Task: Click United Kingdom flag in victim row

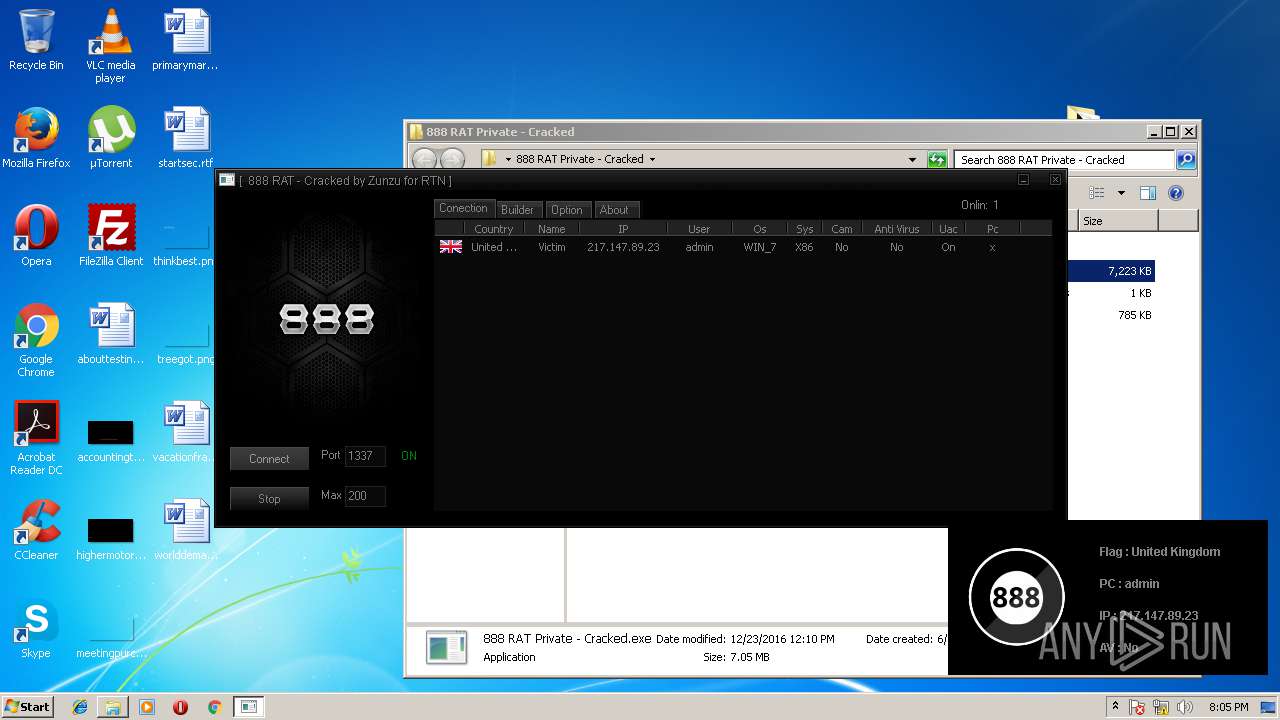Action: 451,247
